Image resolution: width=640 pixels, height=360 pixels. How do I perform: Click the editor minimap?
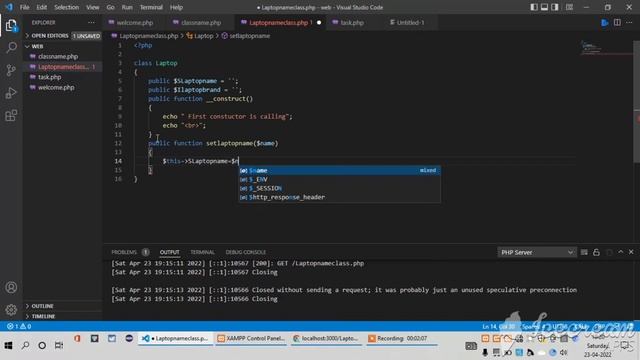606,48
